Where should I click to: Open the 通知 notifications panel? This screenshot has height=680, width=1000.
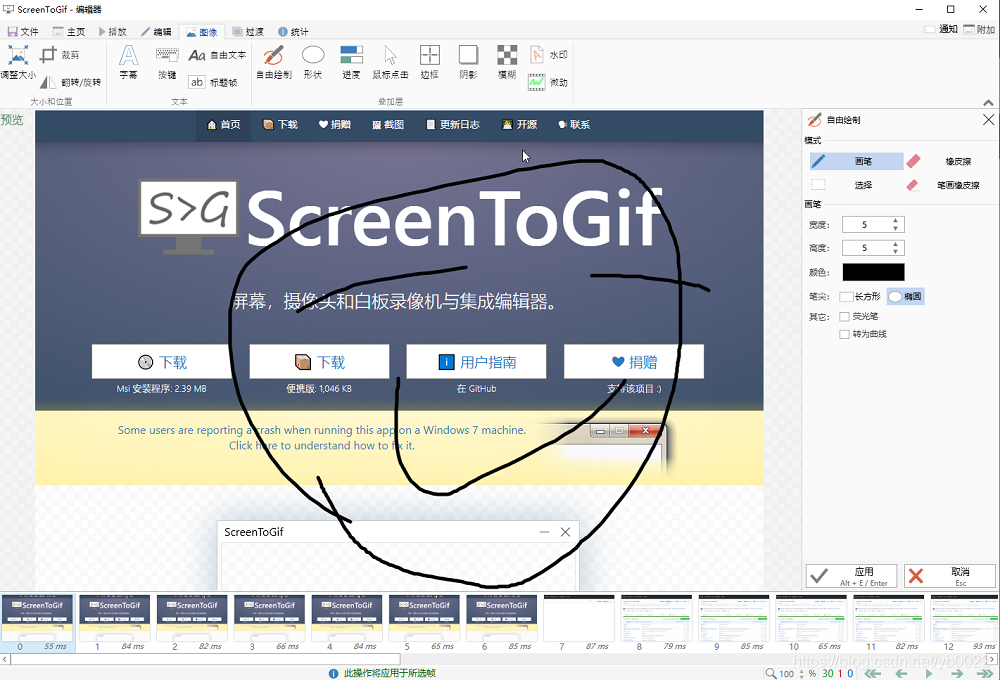[x=941, y=29]
